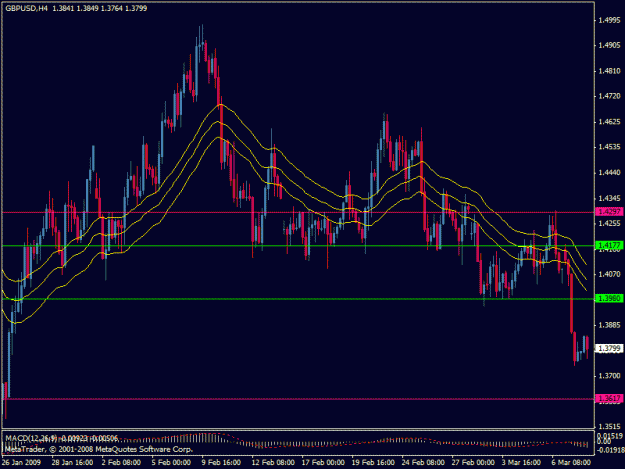Click the 12 Feb 08:00 time label

(x=273, y=463)
